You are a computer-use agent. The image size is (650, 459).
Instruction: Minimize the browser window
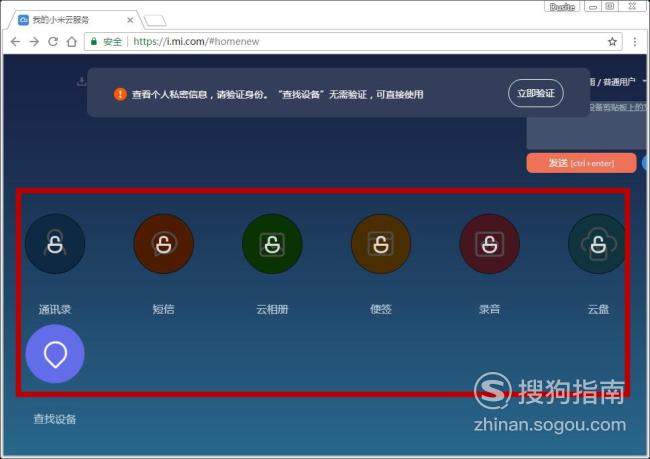click(x=593, y=7)
